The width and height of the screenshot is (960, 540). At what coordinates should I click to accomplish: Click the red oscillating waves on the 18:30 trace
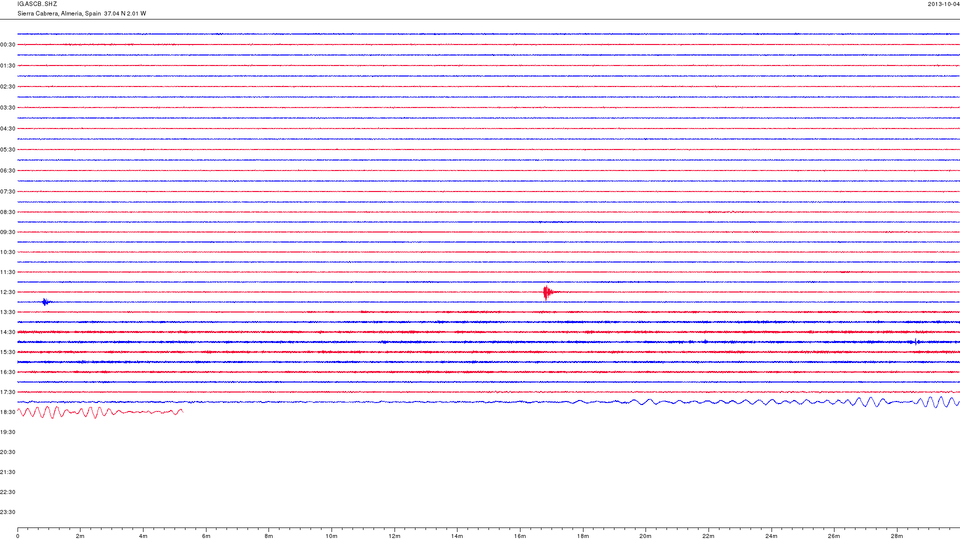pyautogui.click(x=100, y=412)
